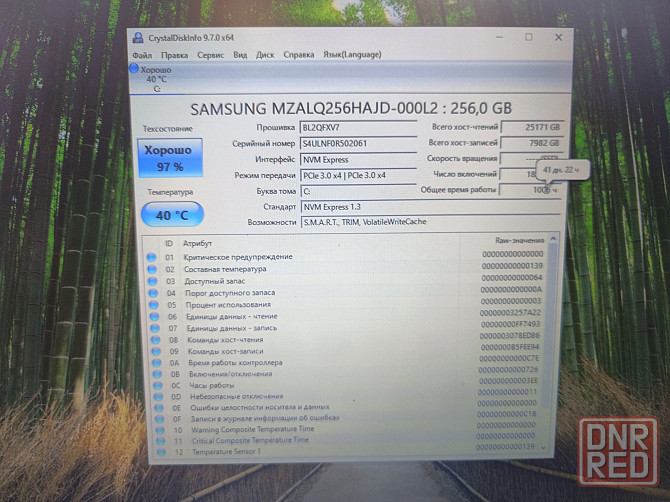Click status icon for Единицы данных - чтение row
Viewport: 670px width, 502px height.
click(154, 317)
